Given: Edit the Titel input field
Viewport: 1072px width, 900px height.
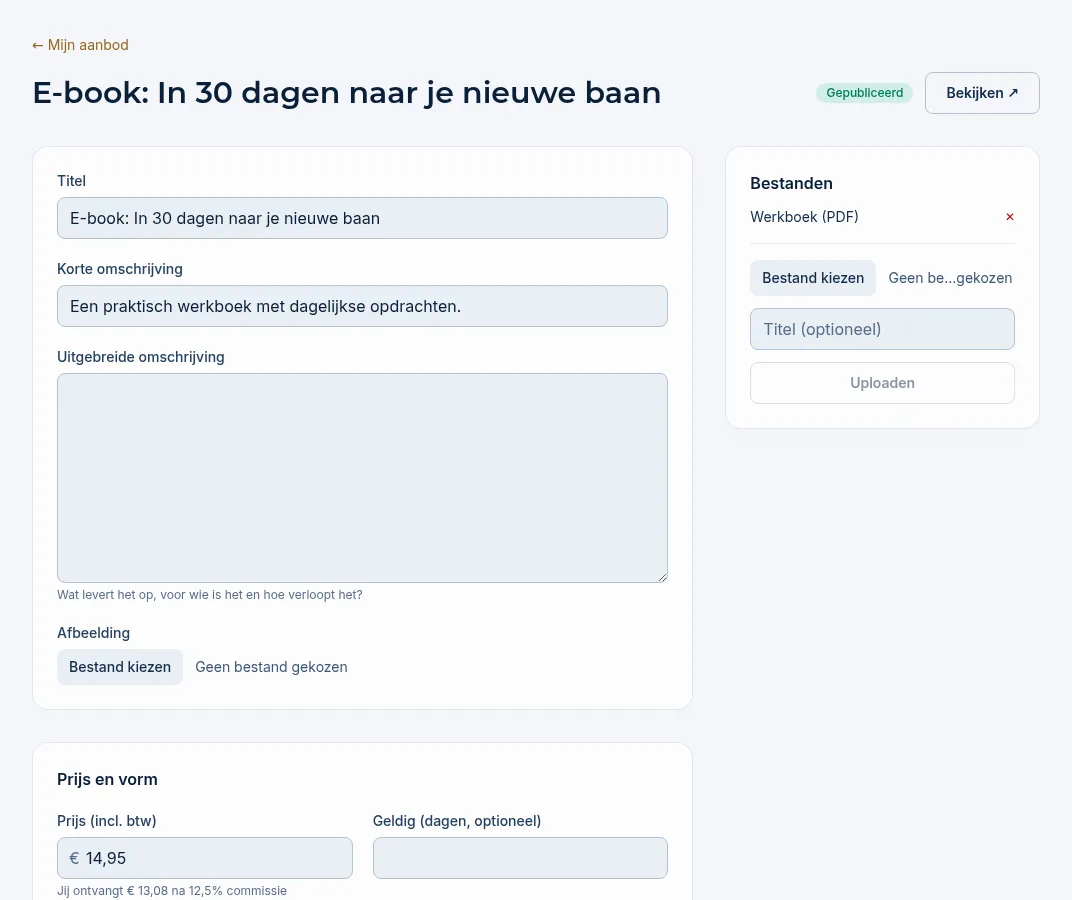Looking at the screenshot, I should tap(362, 218).
